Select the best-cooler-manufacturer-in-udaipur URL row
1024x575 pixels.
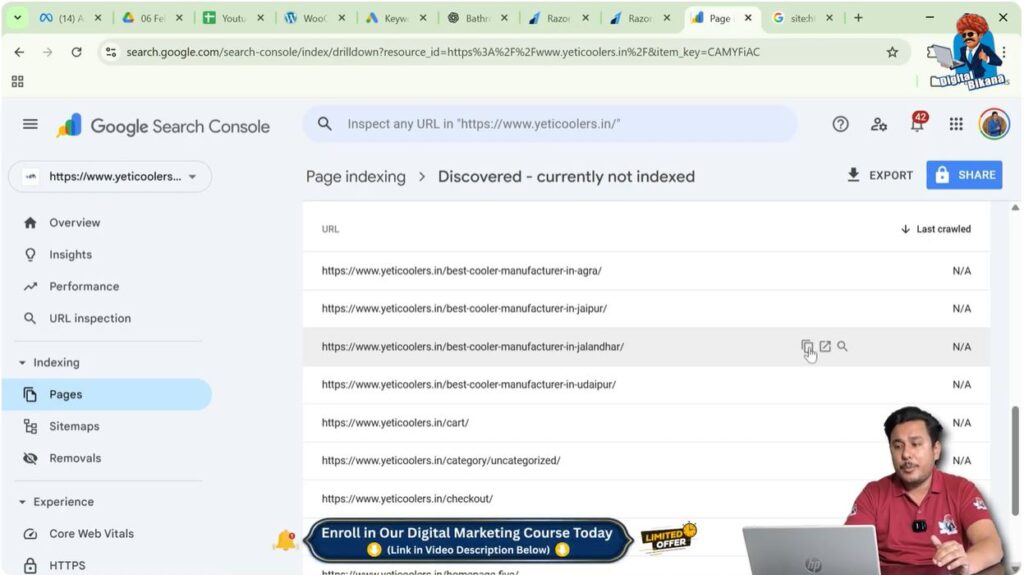click(646, 384)
